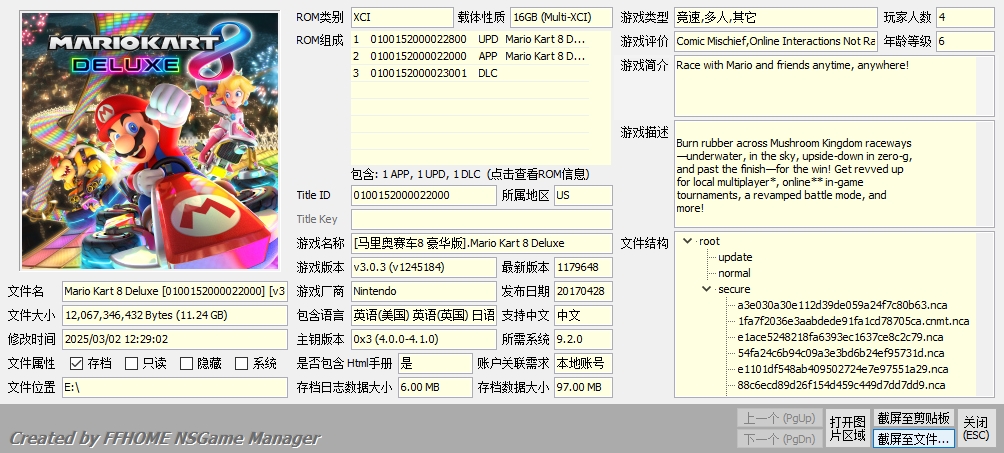The image size is (1004, 453).
Task: Click the empty Title Key field
Action: (x=480, y=219)
